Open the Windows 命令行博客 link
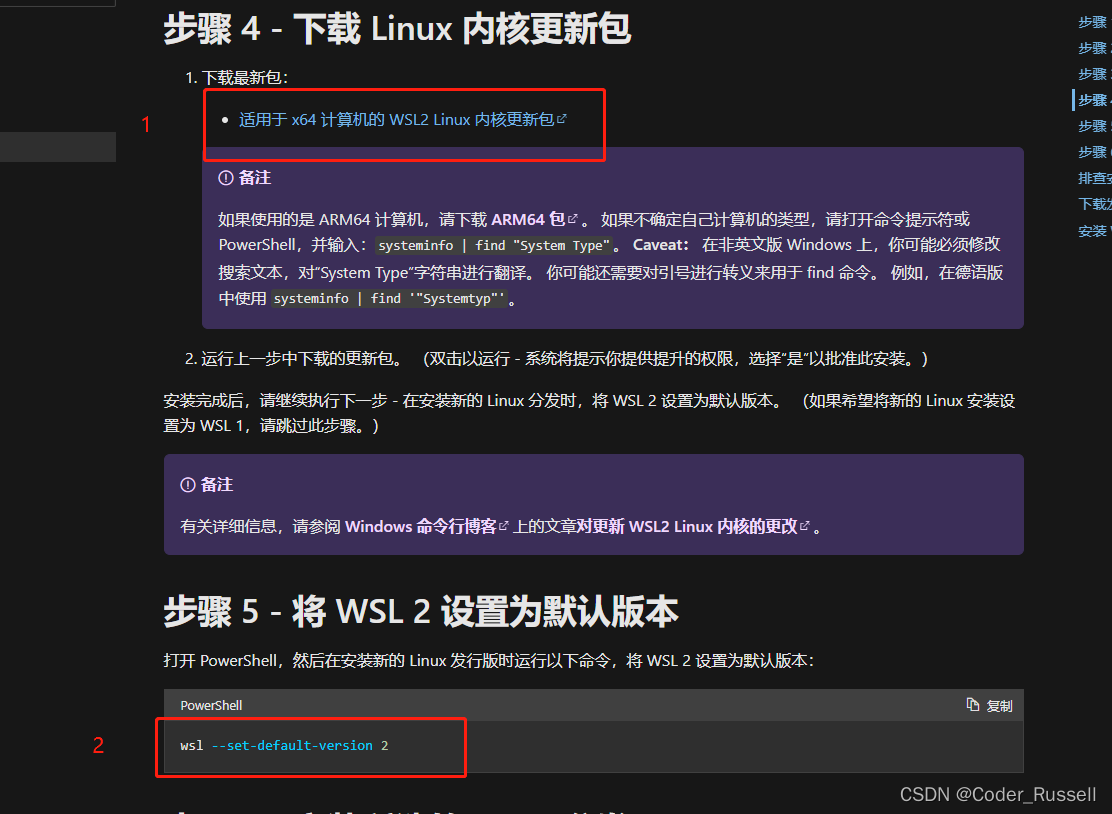1112x814 pixels. (x=421, y=526)
